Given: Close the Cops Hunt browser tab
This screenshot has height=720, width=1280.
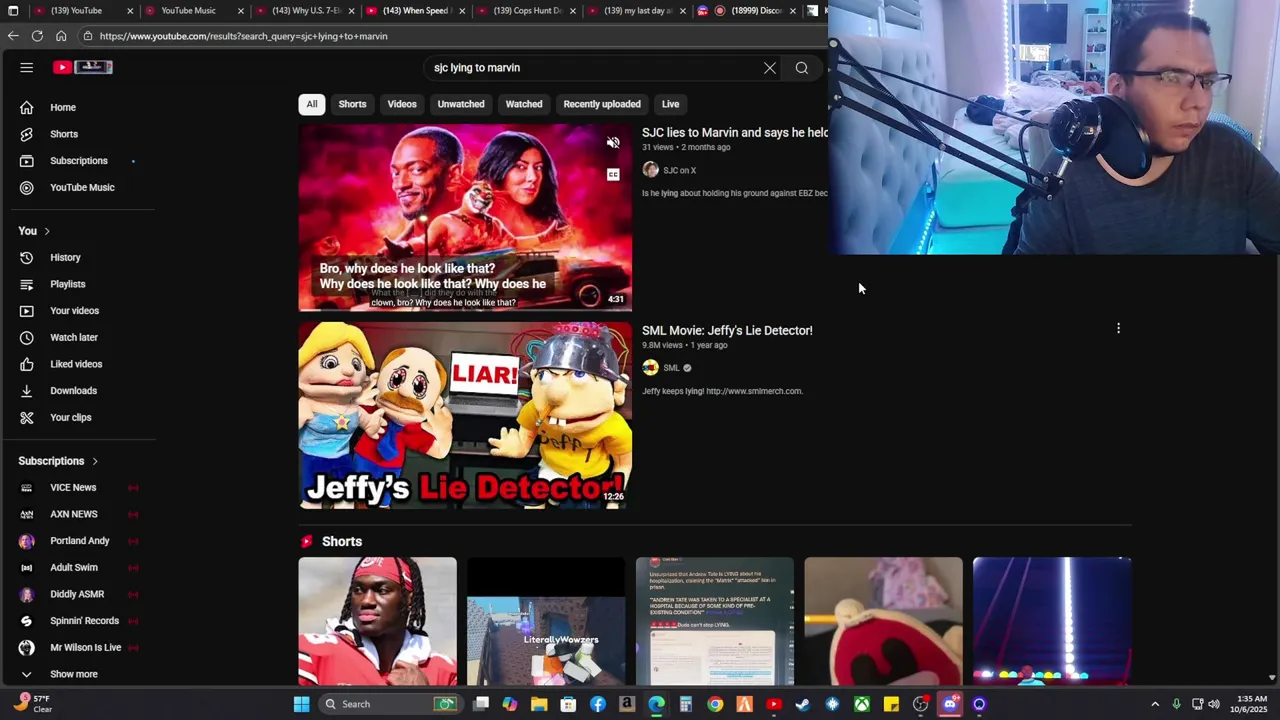Looking at the screenshot, I should [x=572, y=11].
